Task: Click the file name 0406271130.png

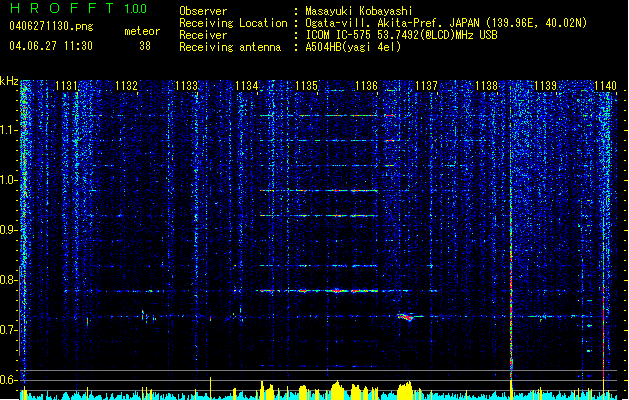Action: [x=51, y=26]
